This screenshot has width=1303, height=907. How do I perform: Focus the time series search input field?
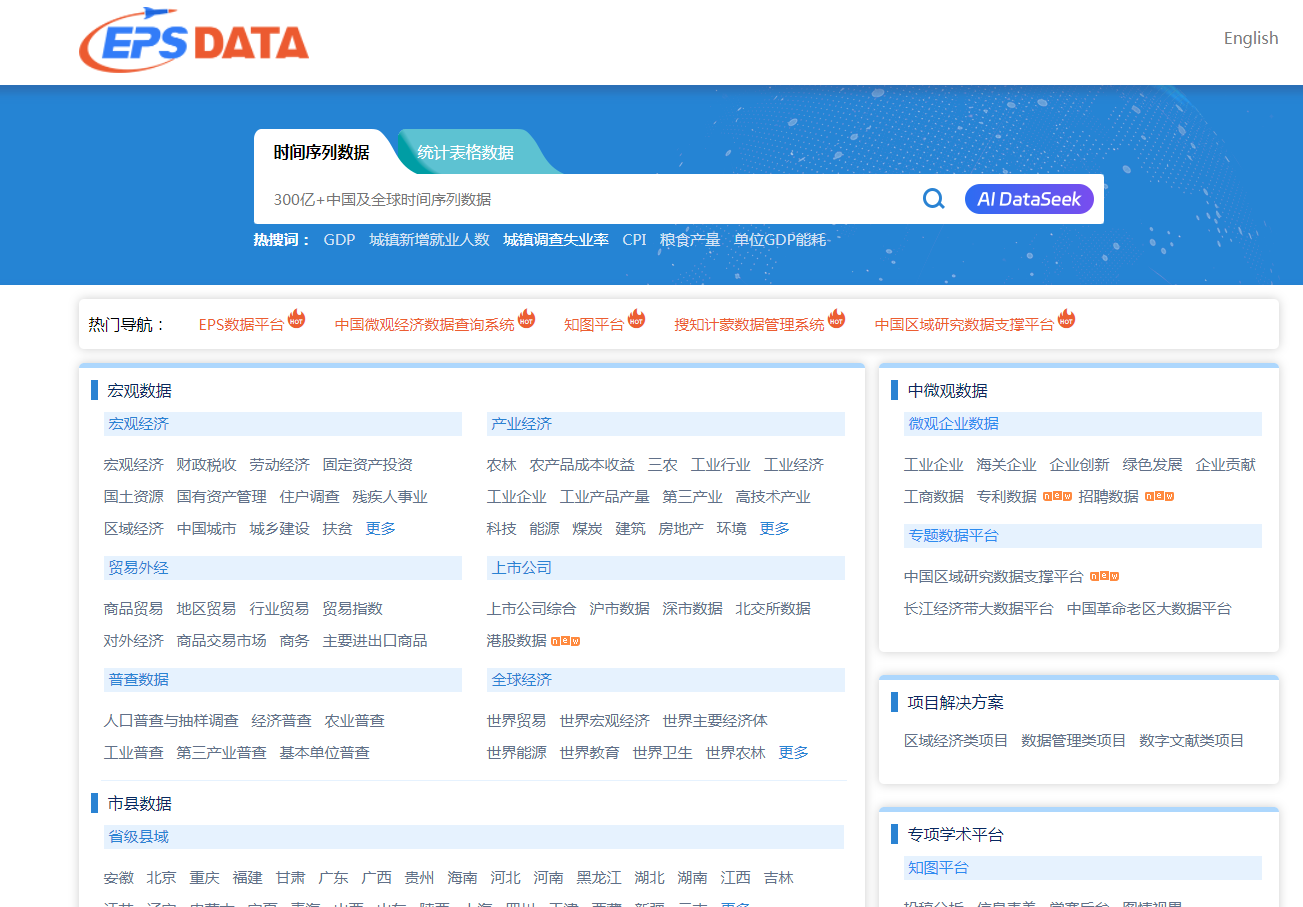[590, 200]
